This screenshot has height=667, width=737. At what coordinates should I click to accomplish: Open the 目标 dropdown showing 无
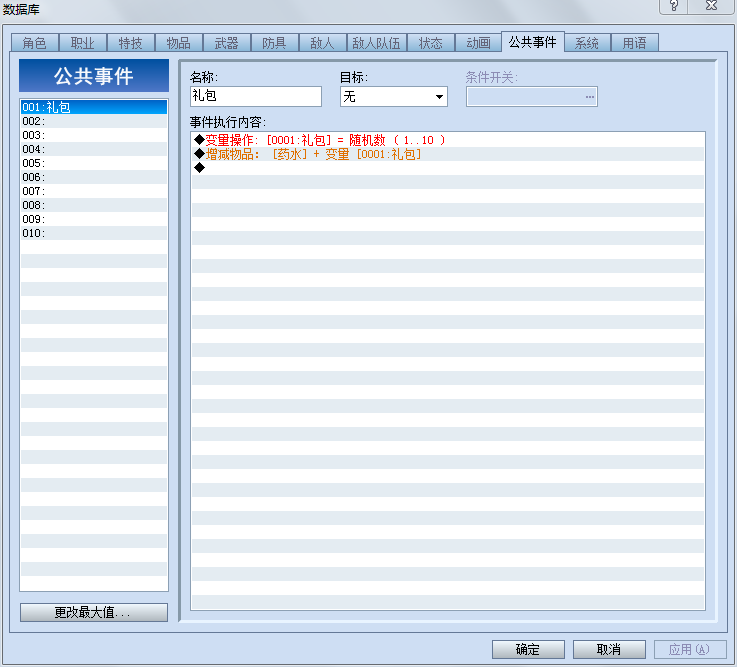pos(394,96)
